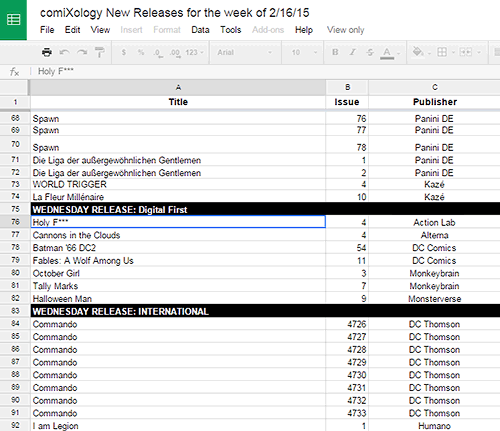The image size is (500, 431).
Task: Click the Redo arrow icon
Action: coord(82,52)
